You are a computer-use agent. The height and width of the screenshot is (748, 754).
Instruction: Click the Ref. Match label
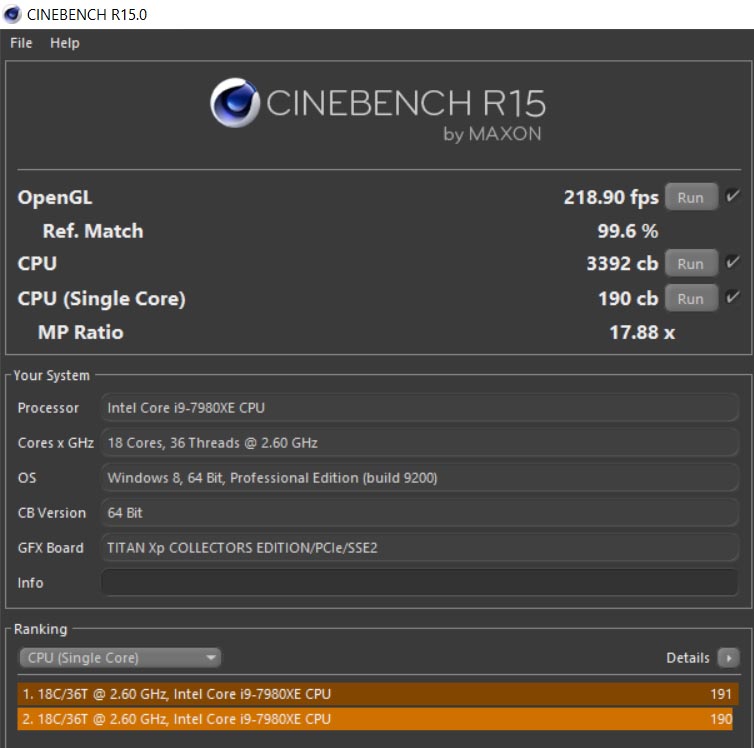93,231
